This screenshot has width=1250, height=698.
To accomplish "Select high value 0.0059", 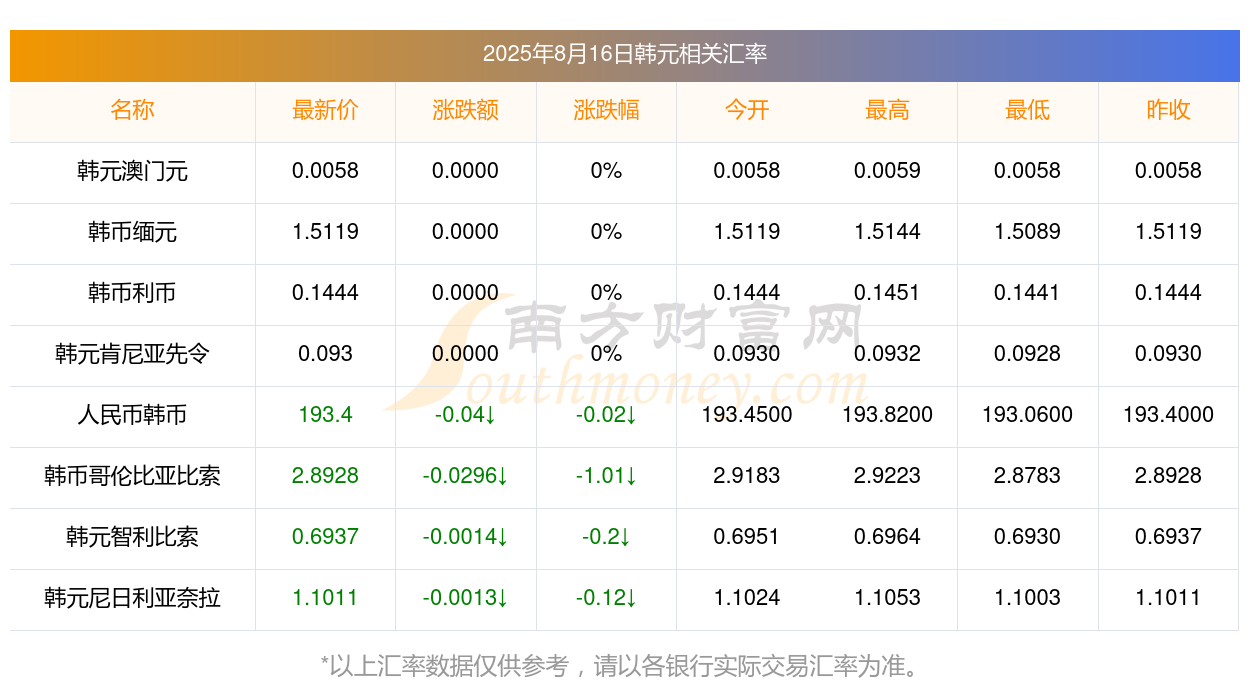I will pos(887,171).
